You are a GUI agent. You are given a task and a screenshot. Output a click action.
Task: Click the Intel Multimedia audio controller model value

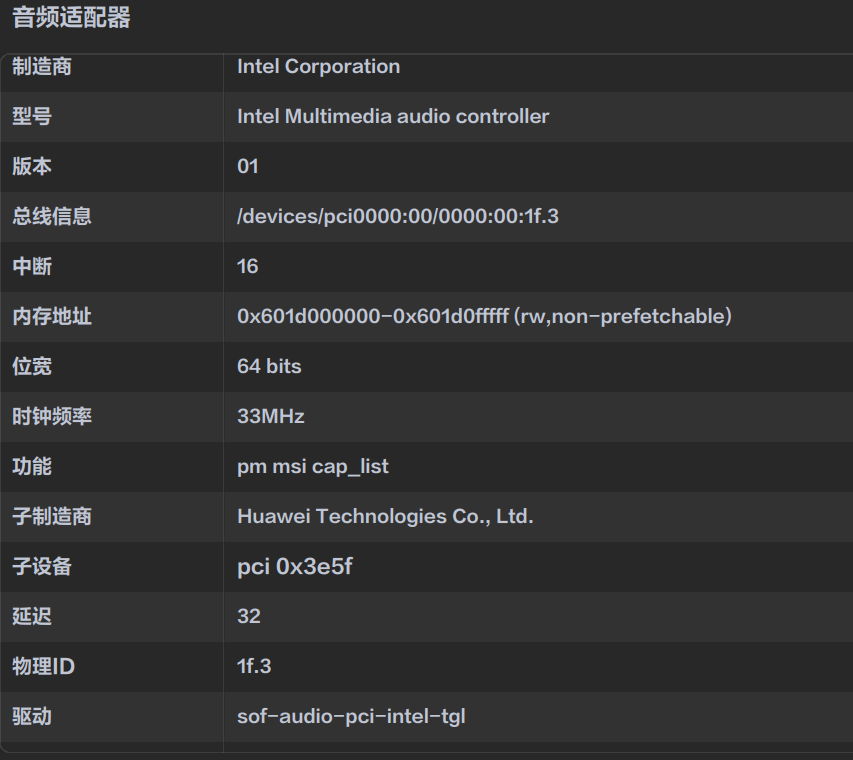pyautogui.click(x=393, y=117)
